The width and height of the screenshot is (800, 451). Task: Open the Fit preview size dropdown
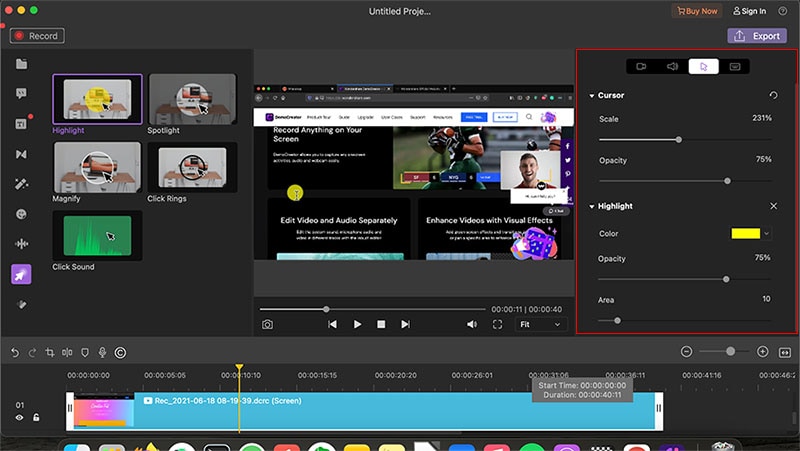pyautogui.click(x=540, y=324)
